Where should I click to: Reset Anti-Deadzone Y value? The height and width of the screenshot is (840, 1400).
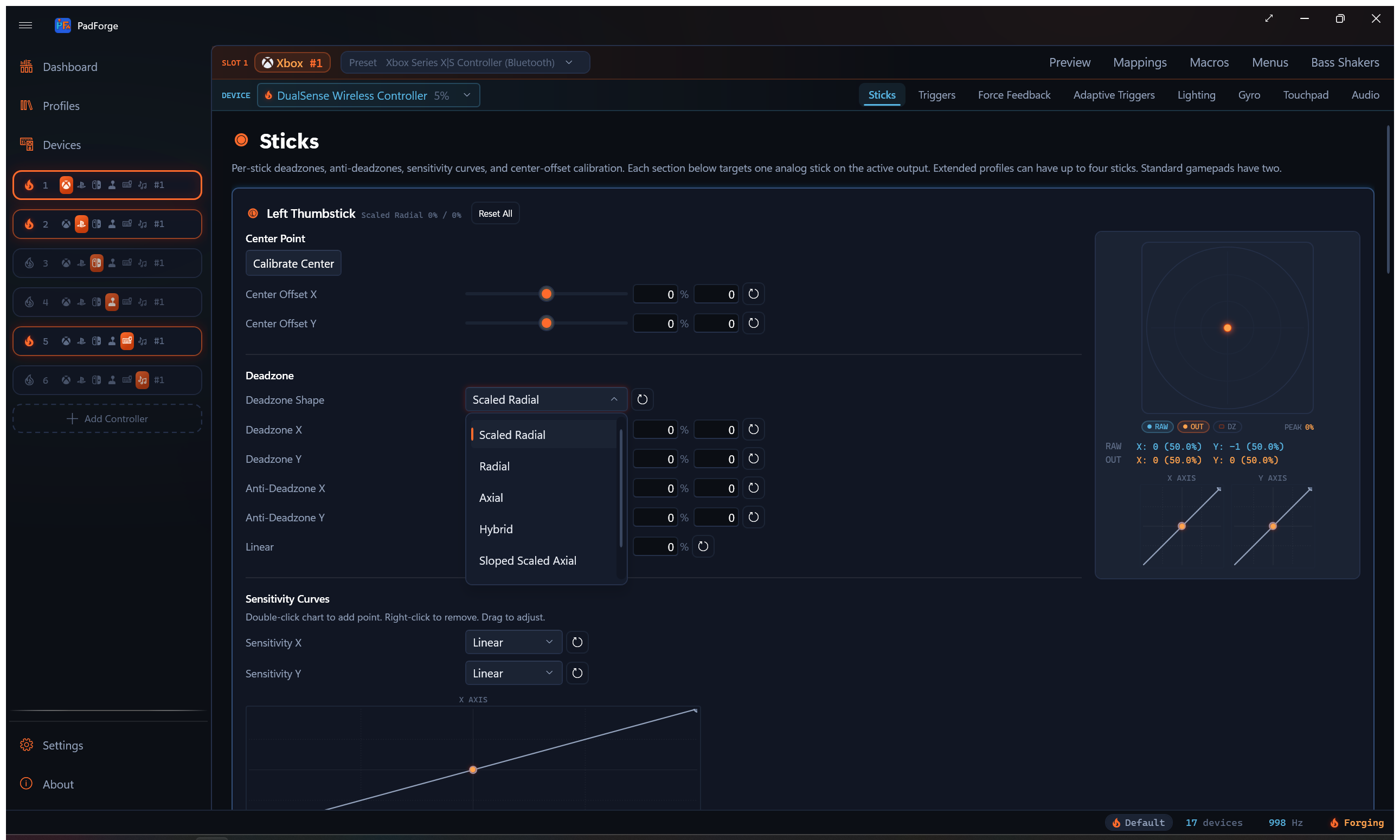(x=753, y=518)
